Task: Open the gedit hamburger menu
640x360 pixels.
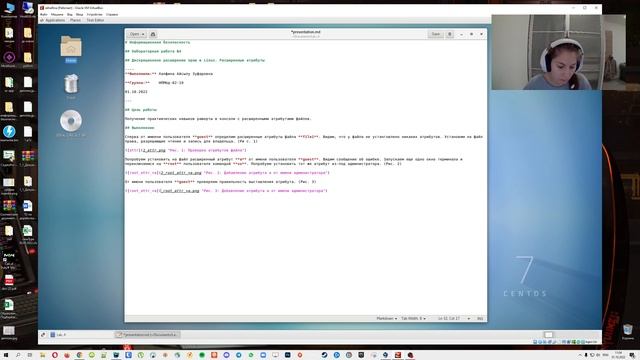Action: point(449,34)
